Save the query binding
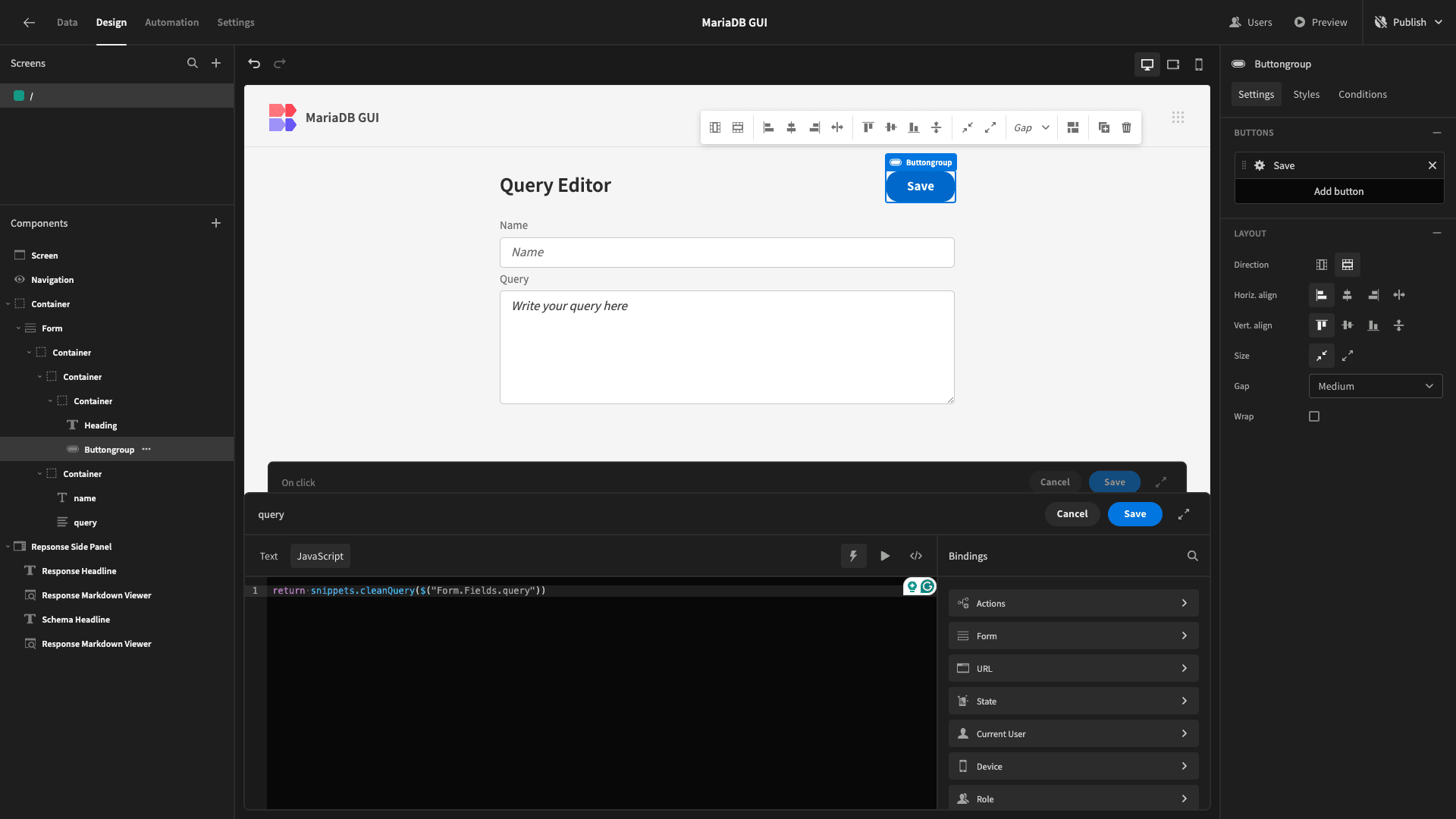The image size is (1456, 819). (x=1135, y=514)
